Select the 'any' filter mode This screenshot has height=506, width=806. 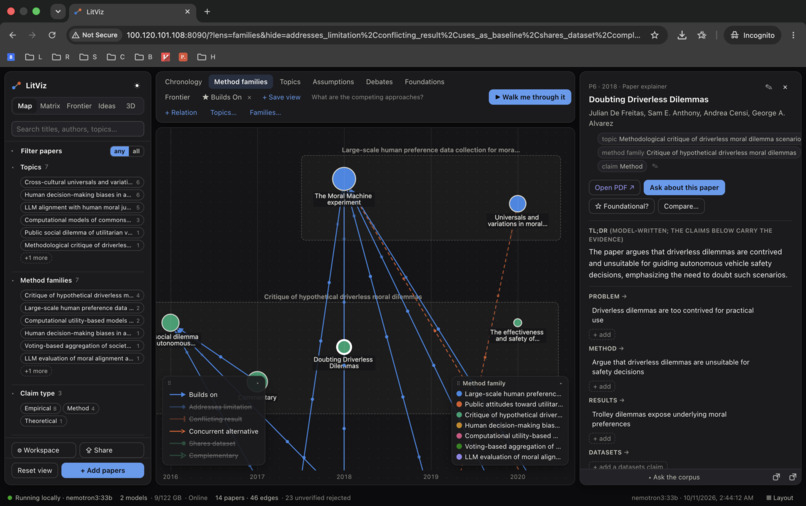click(x=119, y=151)
